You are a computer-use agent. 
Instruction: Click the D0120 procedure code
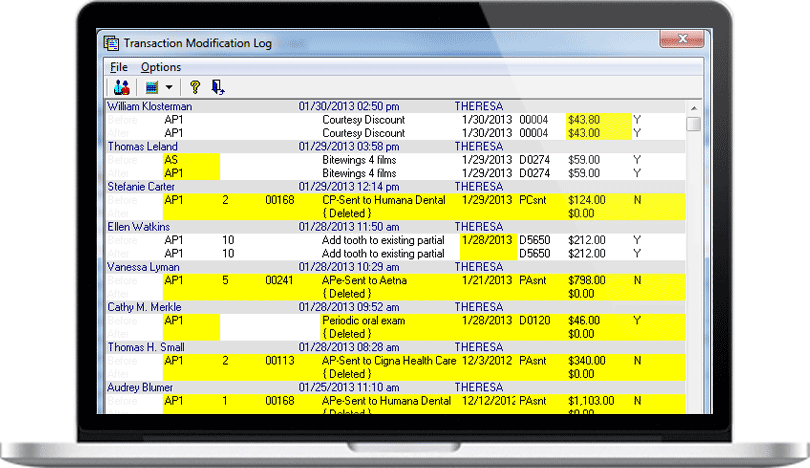tap(535, 321)
